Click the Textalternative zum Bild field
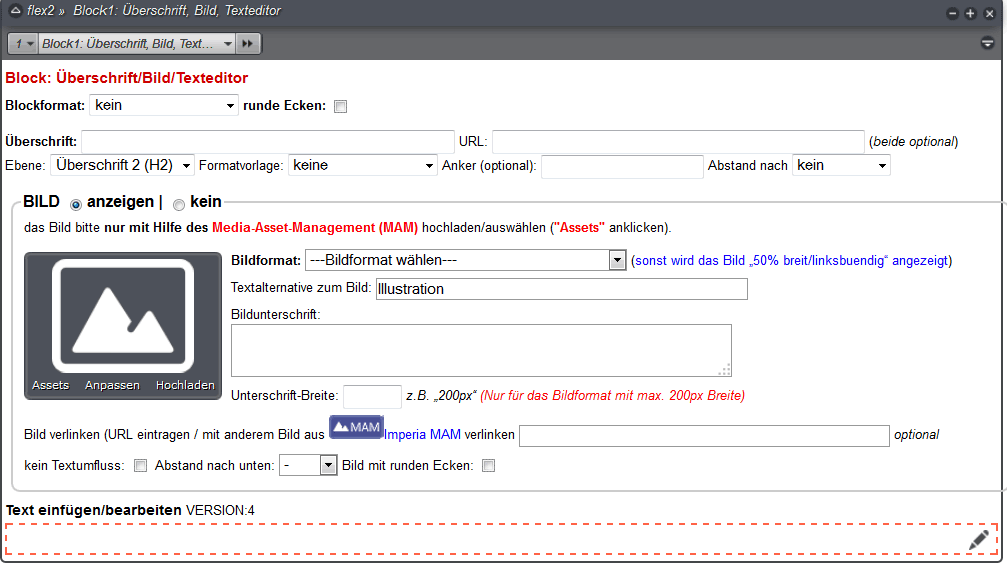 pos(562,289)
